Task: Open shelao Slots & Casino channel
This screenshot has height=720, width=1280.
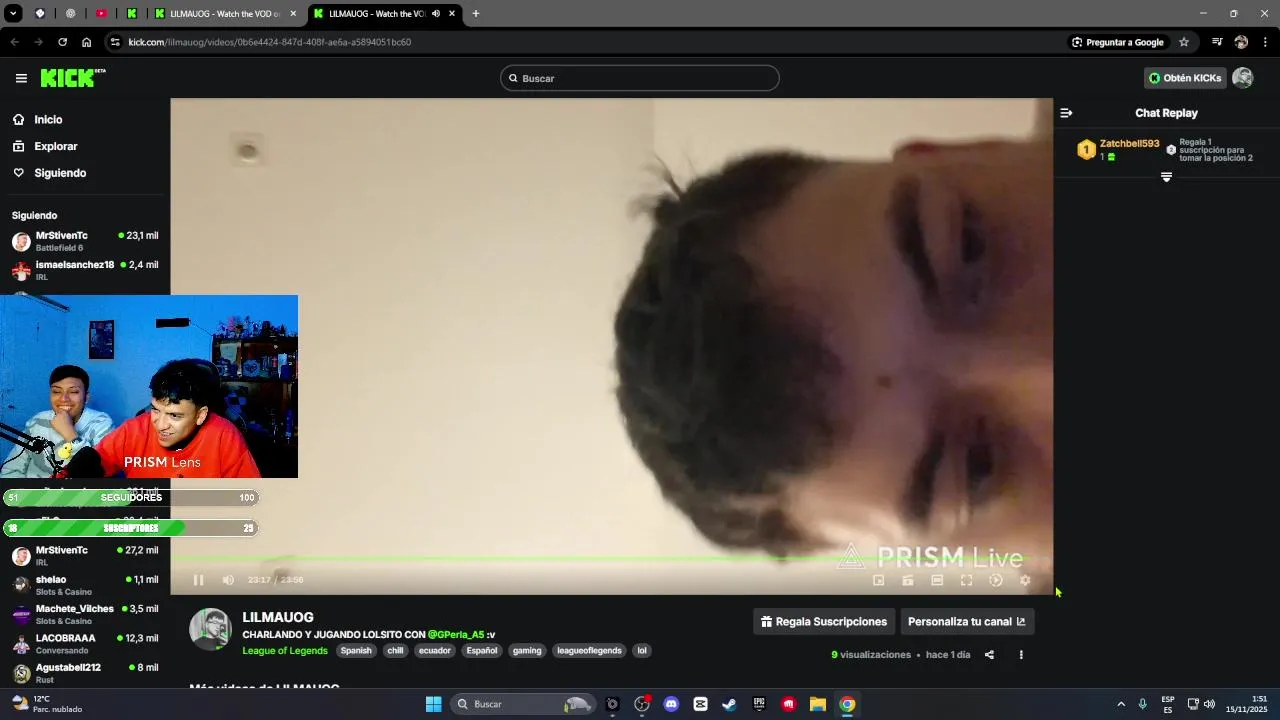Action: tap(85, 585)
